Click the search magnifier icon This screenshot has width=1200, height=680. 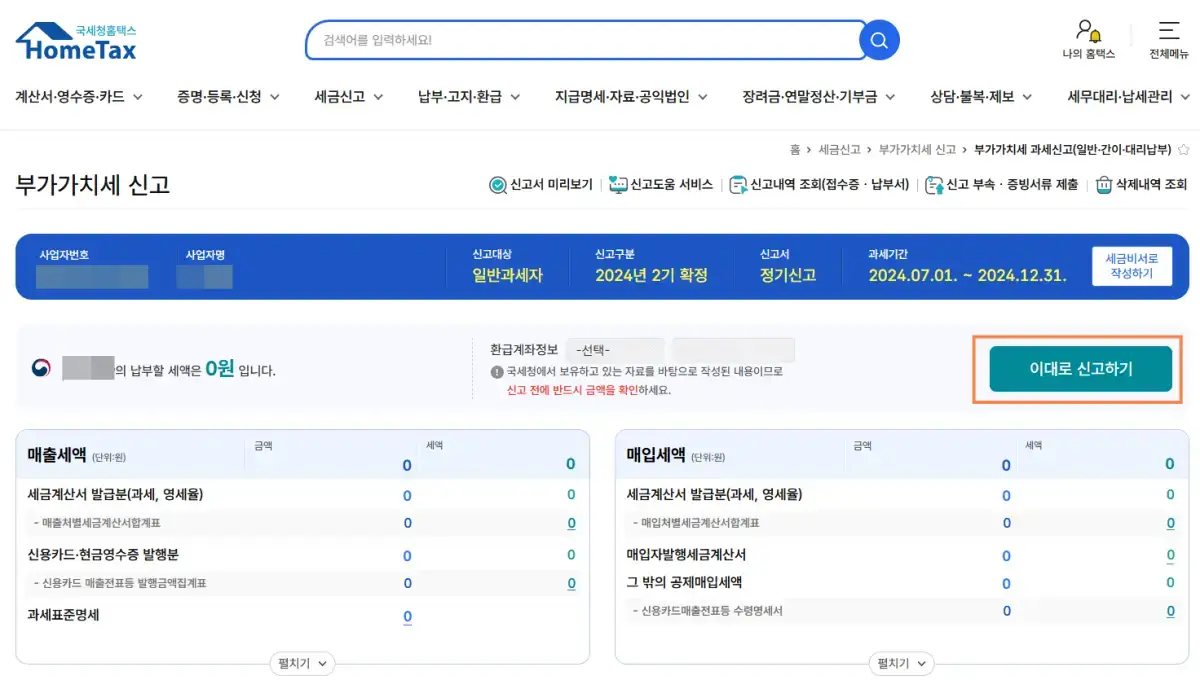point(877,40)
